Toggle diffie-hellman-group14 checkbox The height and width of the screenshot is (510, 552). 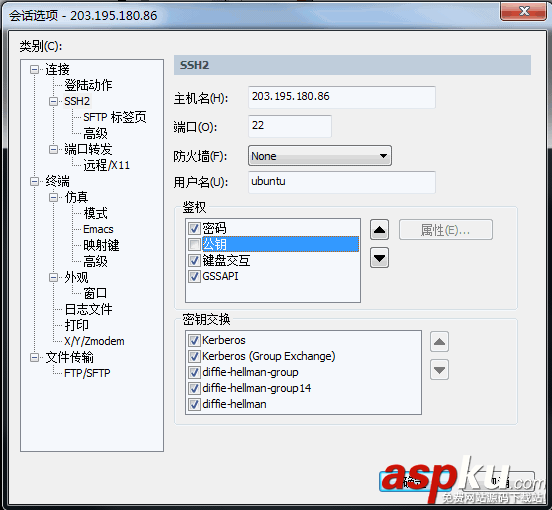point(194,388)
